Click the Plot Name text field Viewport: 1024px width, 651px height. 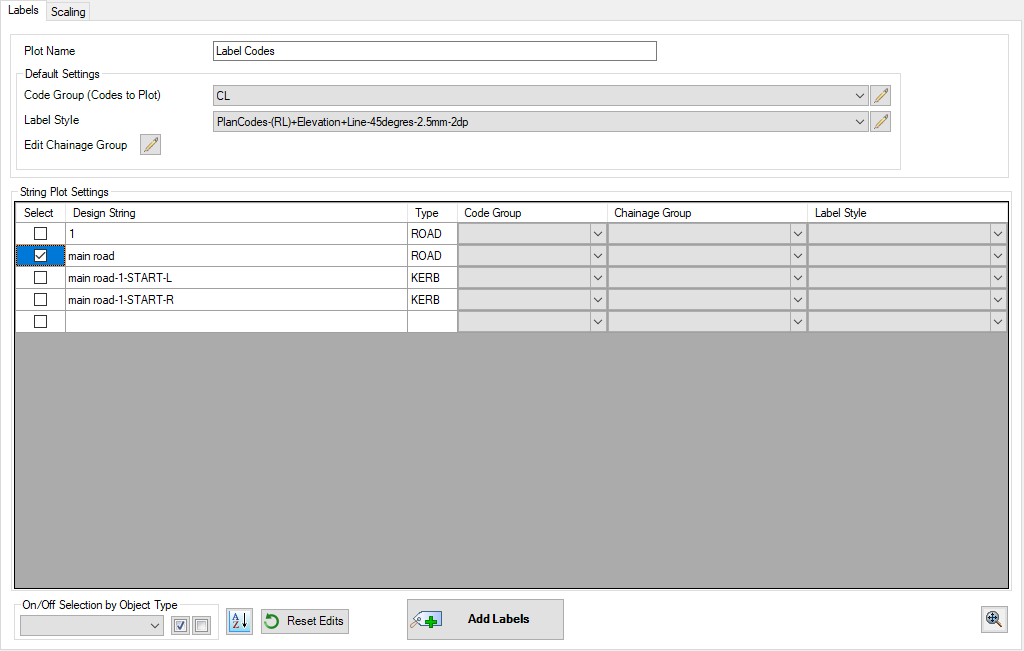pos(435,51)
